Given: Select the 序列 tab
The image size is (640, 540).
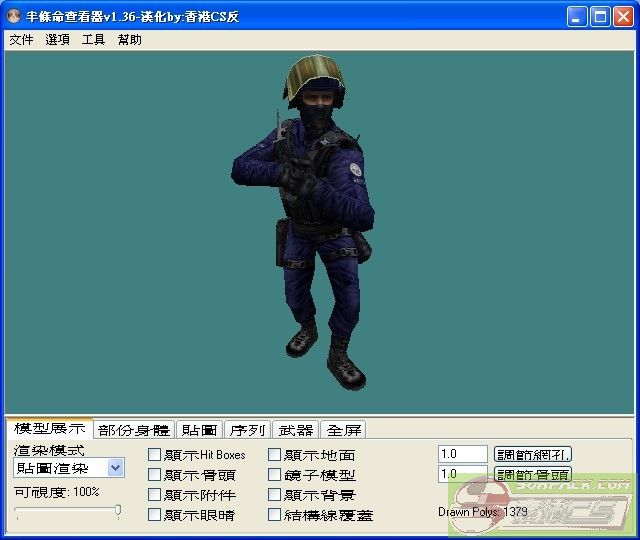Looking at the screenshot, I should 247,430.
